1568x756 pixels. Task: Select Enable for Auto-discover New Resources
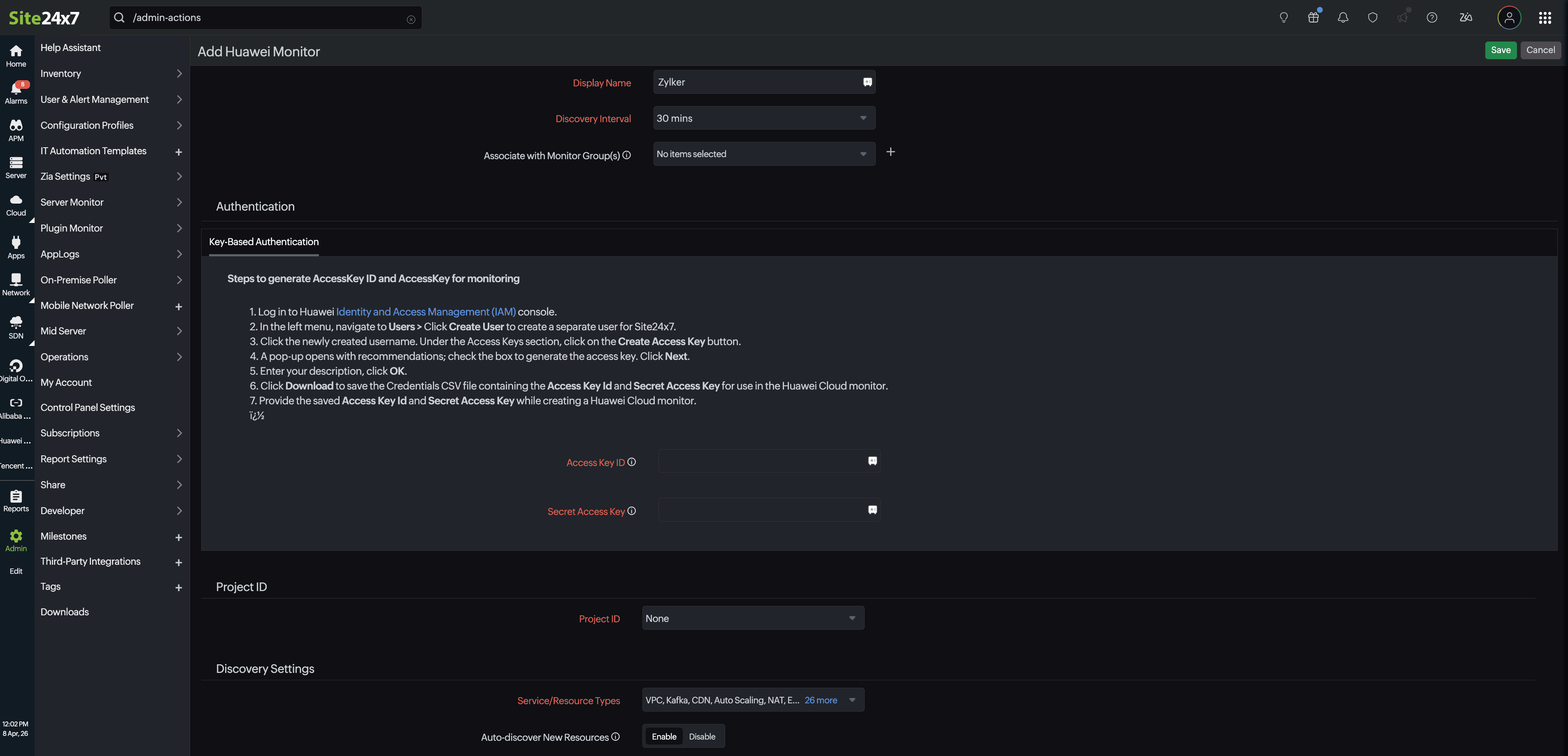coord(663,737)
